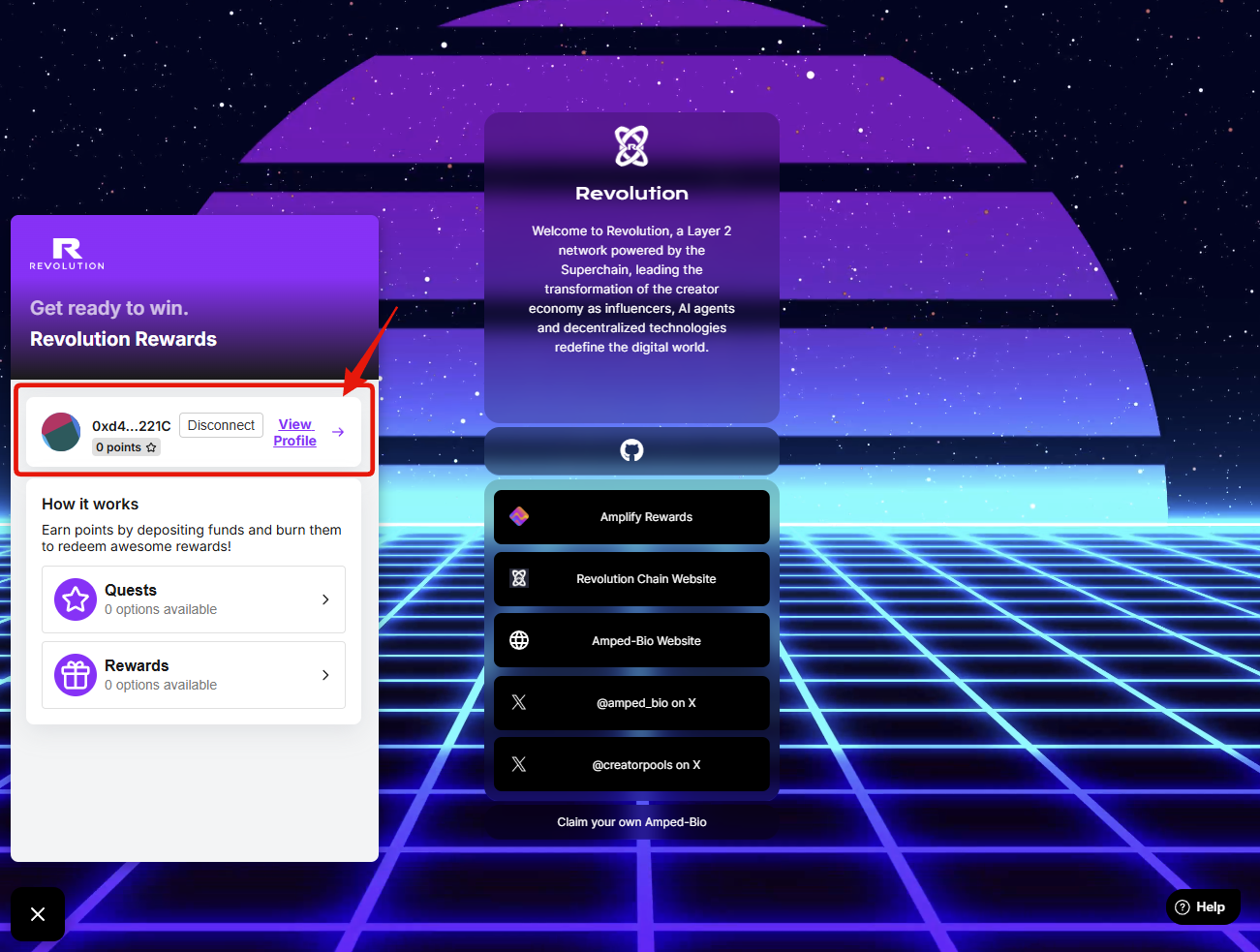Screen dimensions: 1260x952
Task: Click the arrow next to View Profile
Action: (x=338, y=432)
